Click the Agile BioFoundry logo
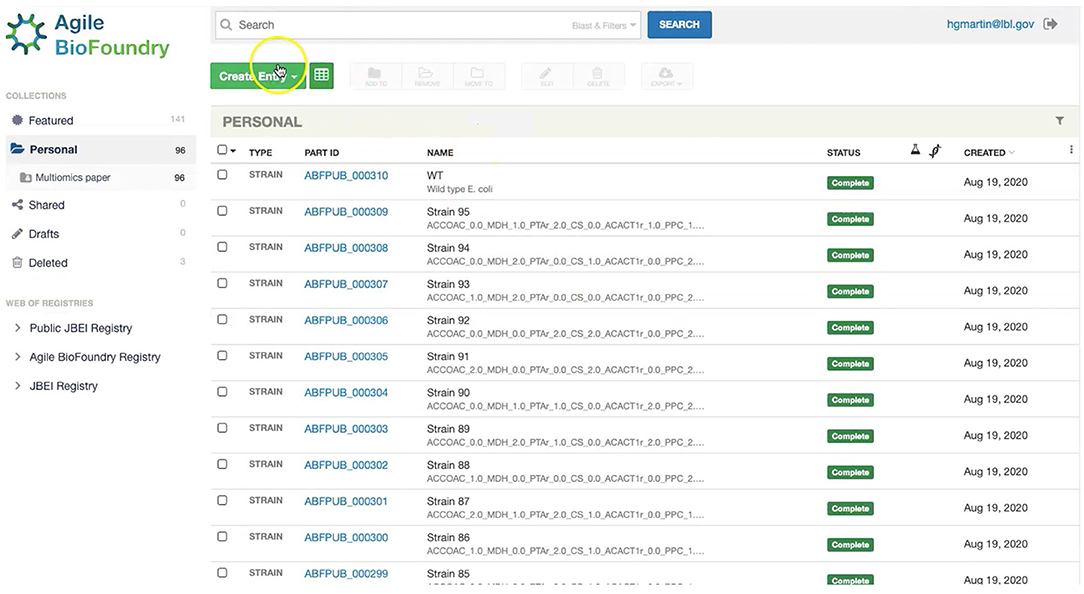 pyautogui.click(x=88, y=35)
